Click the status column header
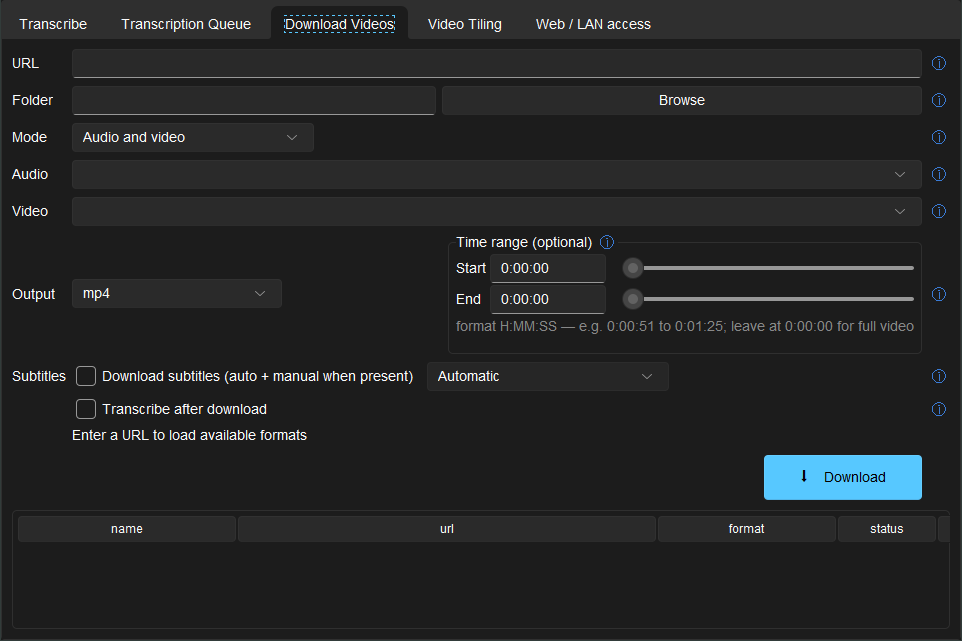962x641 pixels. (887, 529)
